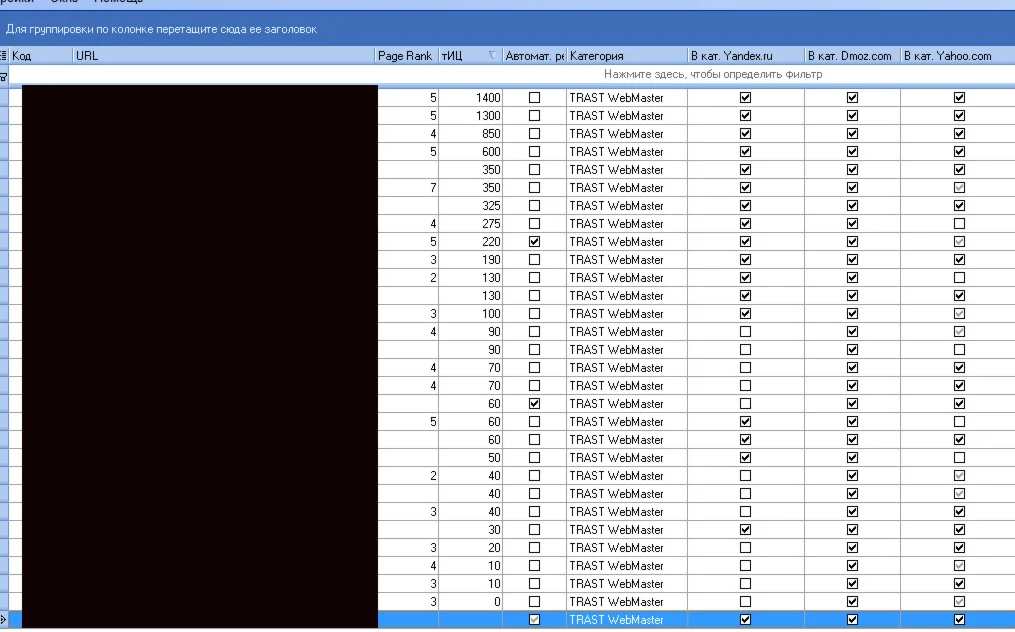The width and height of the screenshot is (1015, 632).
Task: Uncheck the Yandex.ru checkbox in the top row
Action: point(745,97)
